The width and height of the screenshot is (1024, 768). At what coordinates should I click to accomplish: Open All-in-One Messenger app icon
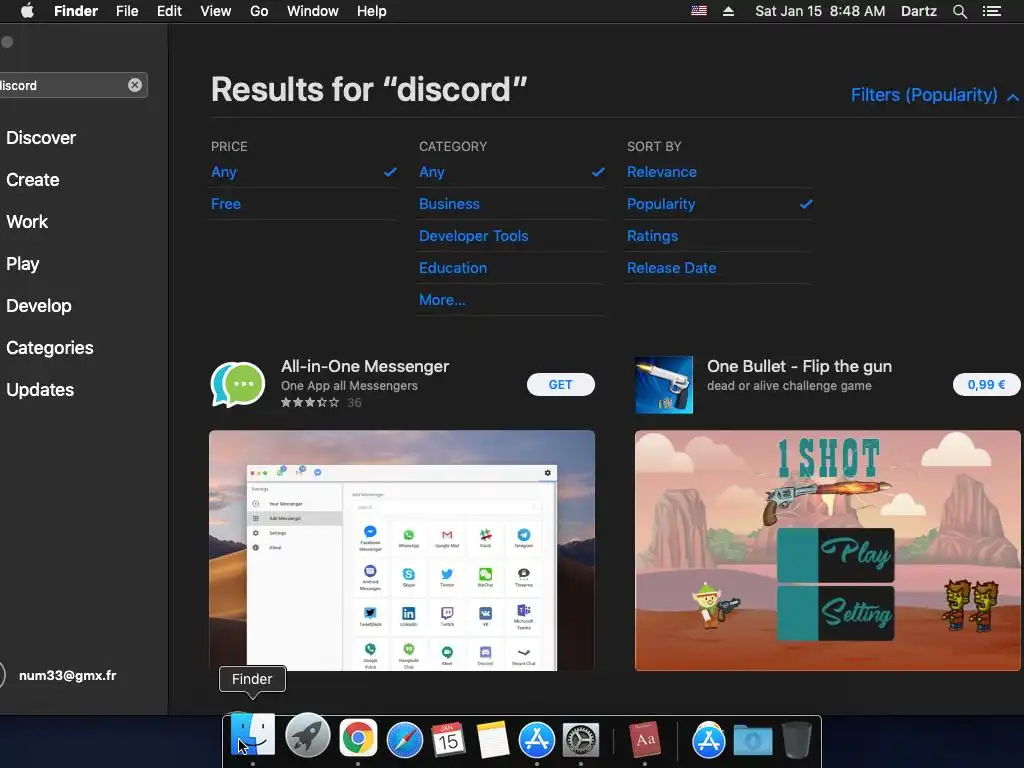[238, 384]
